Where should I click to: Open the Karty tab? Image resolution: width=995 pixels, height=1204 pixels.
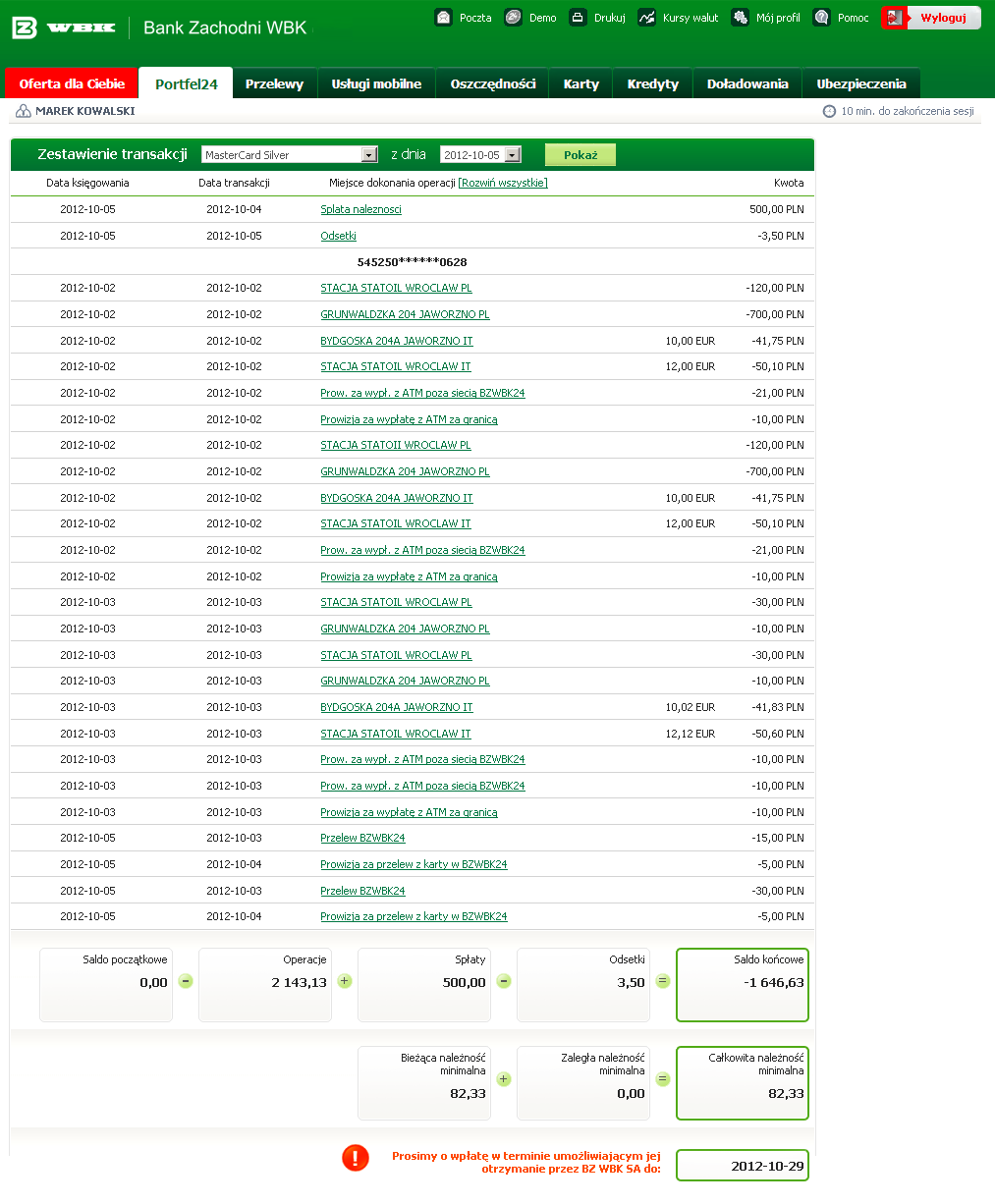[x=581, y=83]
